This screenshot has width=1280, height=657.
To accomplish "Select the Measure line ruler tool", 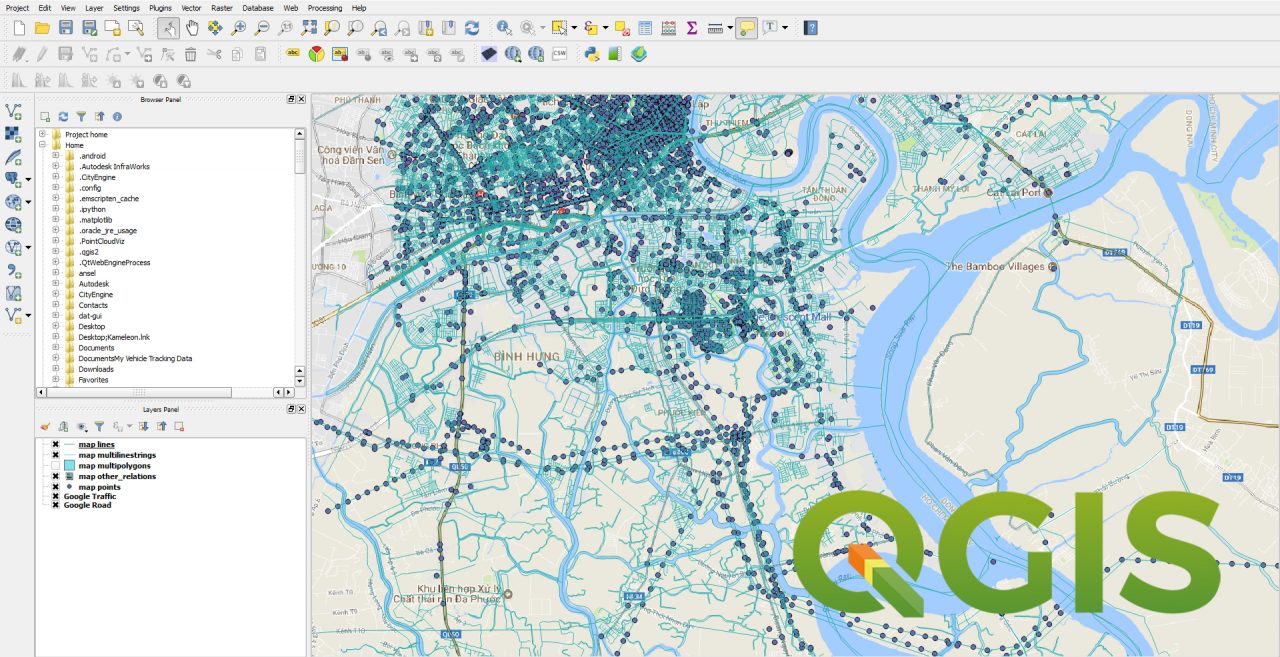I will pyautogui.click(x=715, y=28).
